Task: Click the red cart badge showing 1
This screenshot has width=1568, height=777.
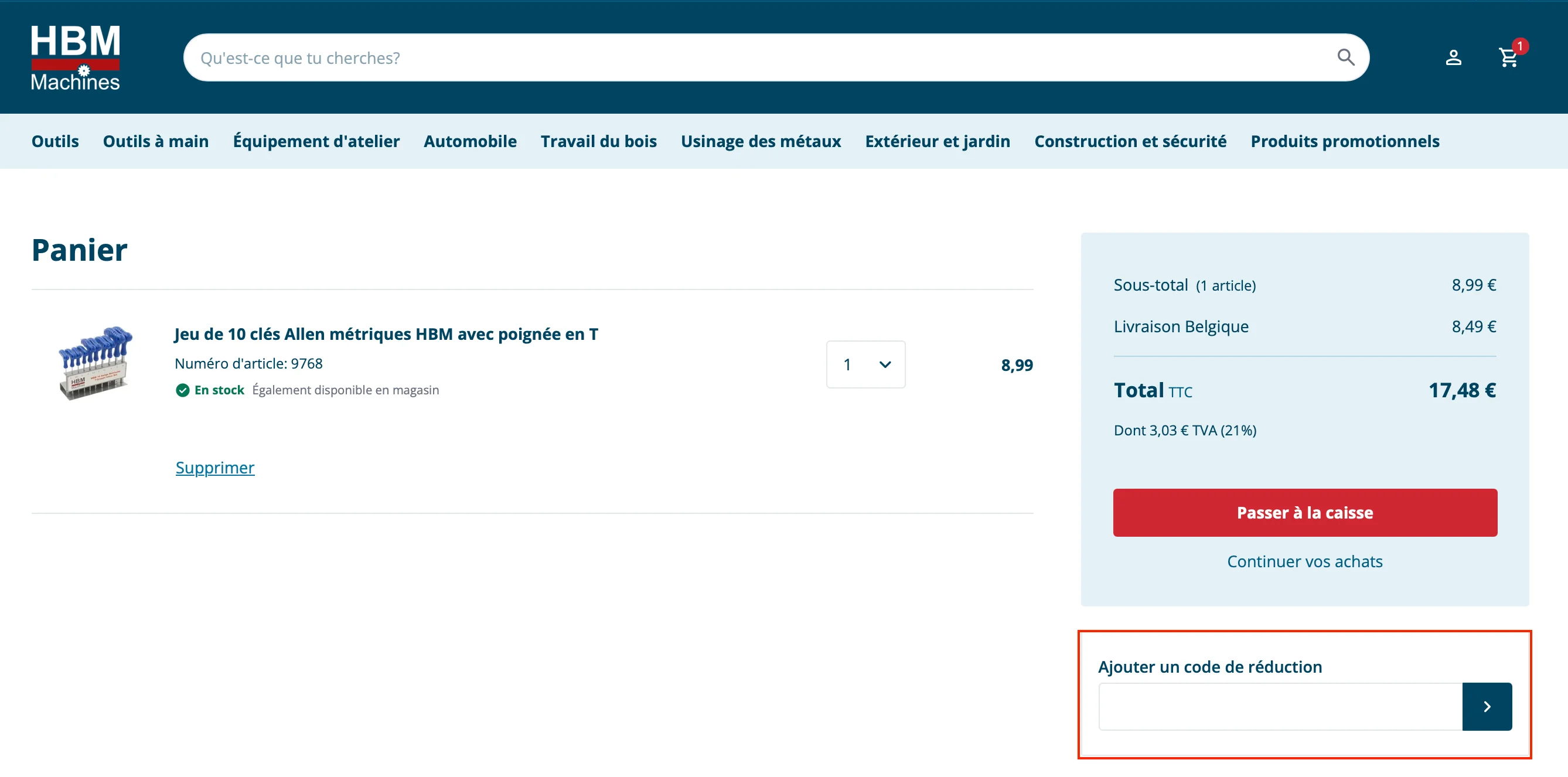Action: (x=1521, y=45)
